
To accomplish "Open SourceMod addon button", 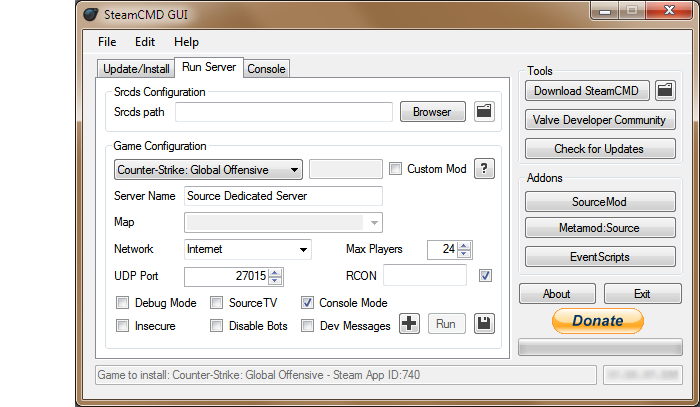I will (600, 202).
